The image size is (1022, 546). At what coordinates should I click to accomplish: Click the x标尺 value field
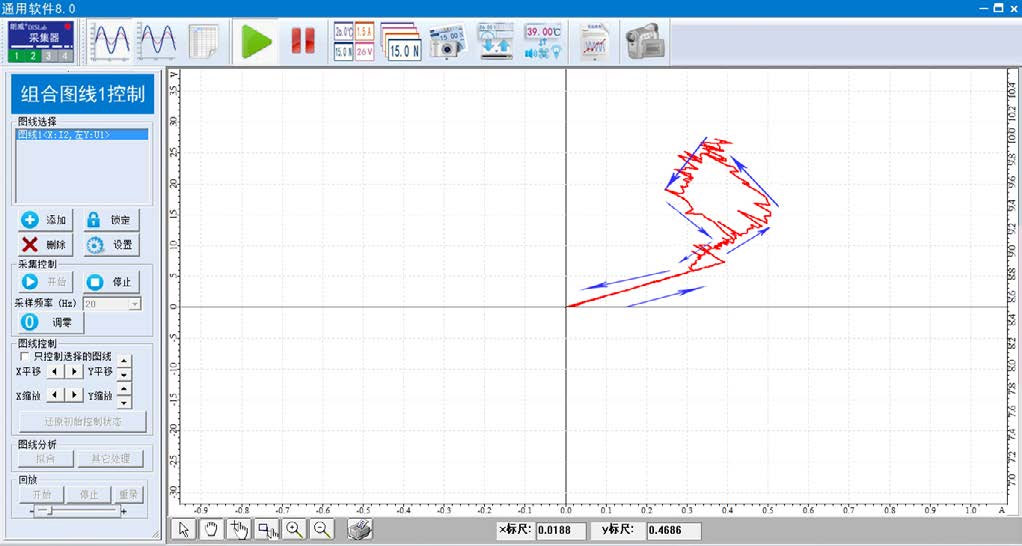point(561,530)
